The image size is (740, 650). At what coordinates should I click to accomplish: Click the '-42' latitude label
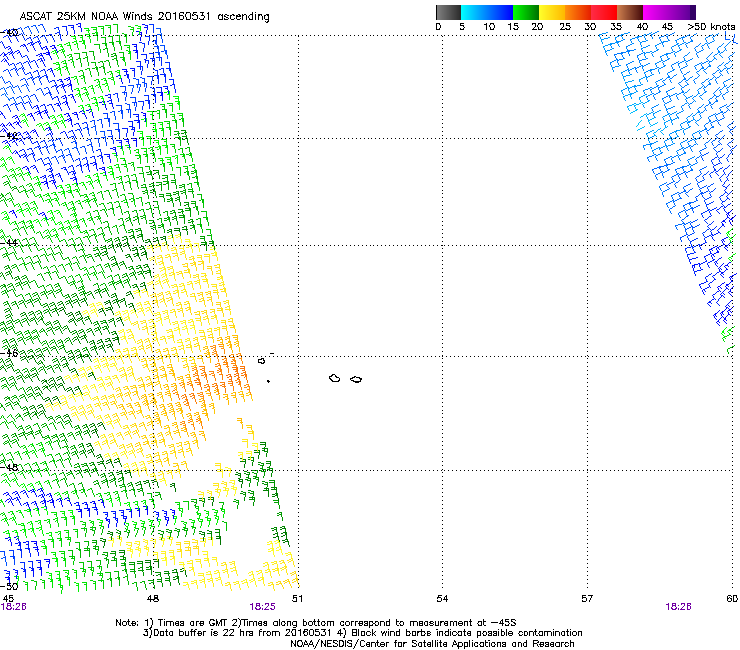(x=10, y=136)
